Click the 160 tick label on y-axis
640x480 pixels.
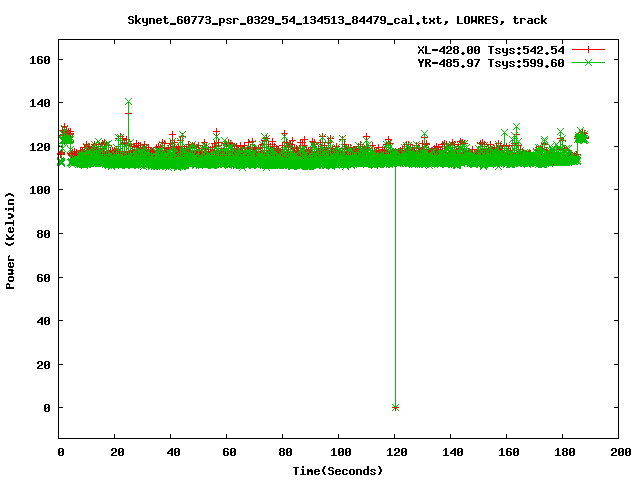click(x=40, y=60)
